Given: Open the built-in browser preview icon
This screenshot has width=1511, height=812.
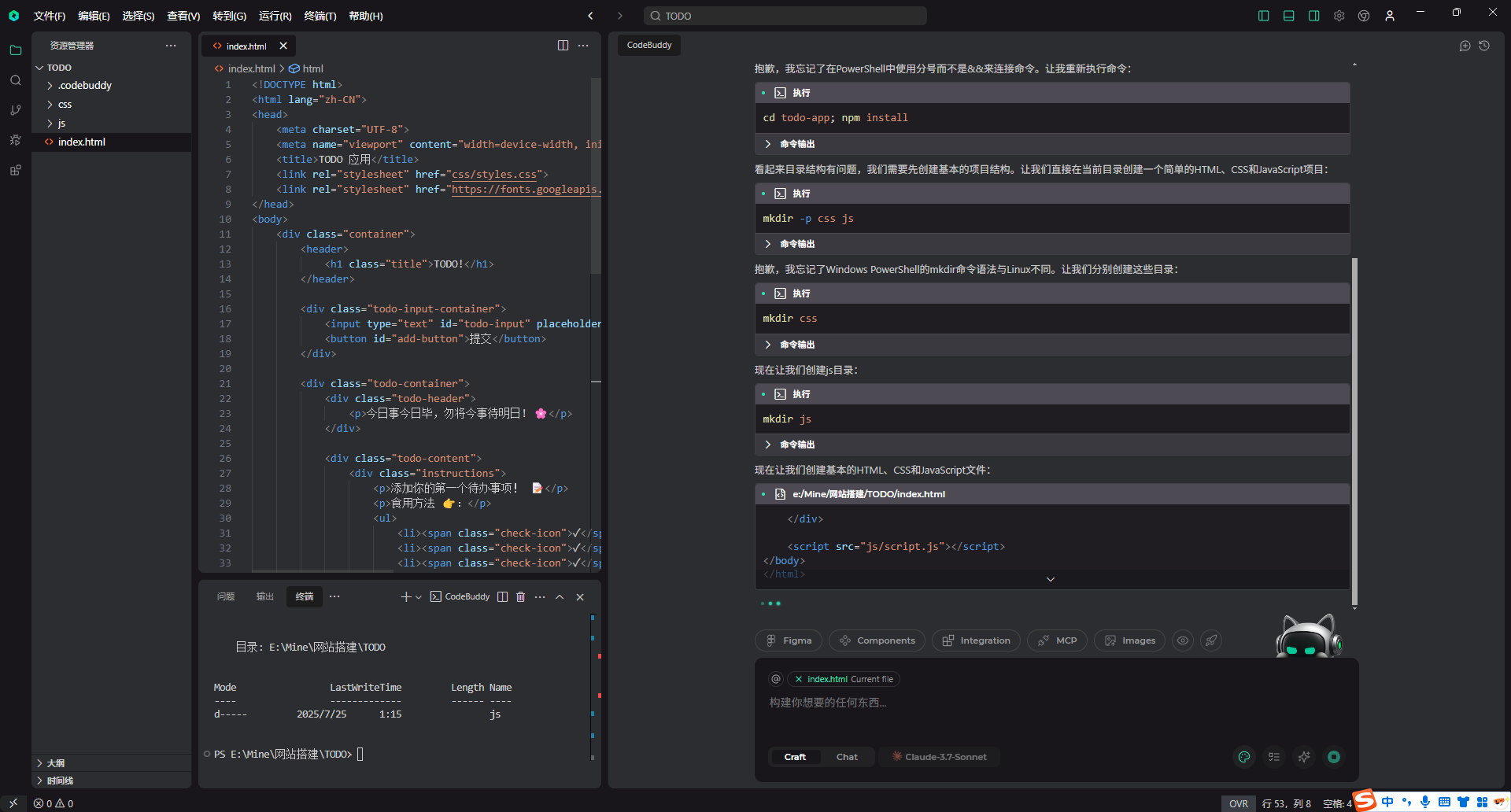Looking at the screenshot, I should [x=1364, y=16].
